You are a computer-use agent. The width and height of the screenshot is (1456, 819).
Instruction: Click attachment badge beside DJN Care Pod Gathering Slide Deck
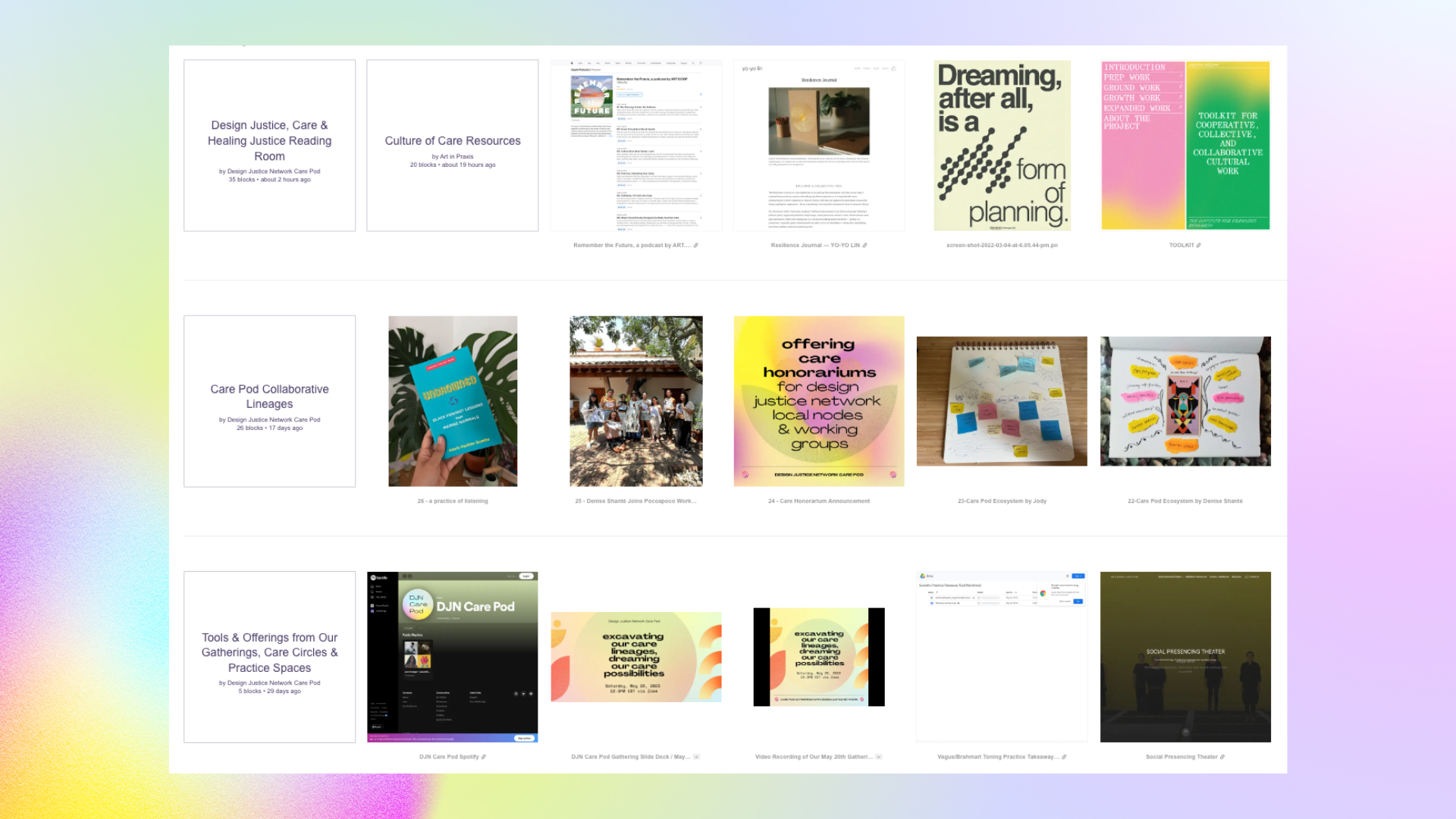coord(696,757)
